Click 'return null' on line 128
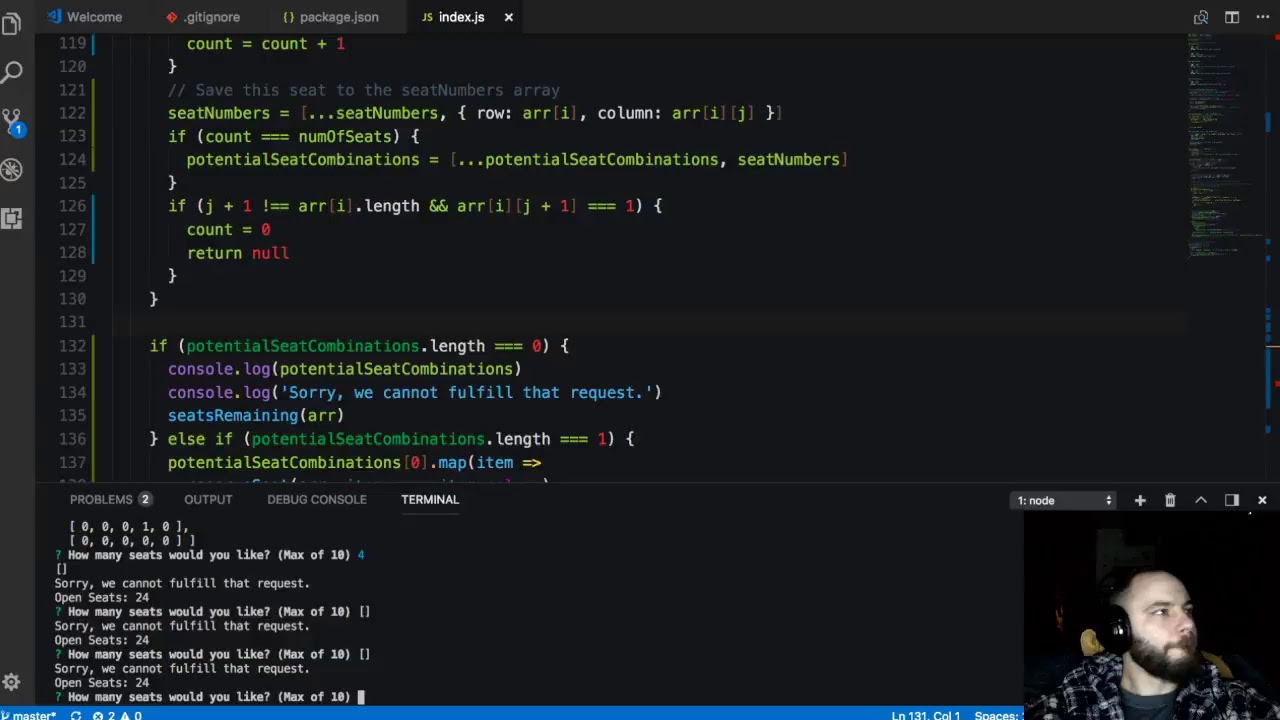This screenshot has width=1280, height=720. point(237,253)
